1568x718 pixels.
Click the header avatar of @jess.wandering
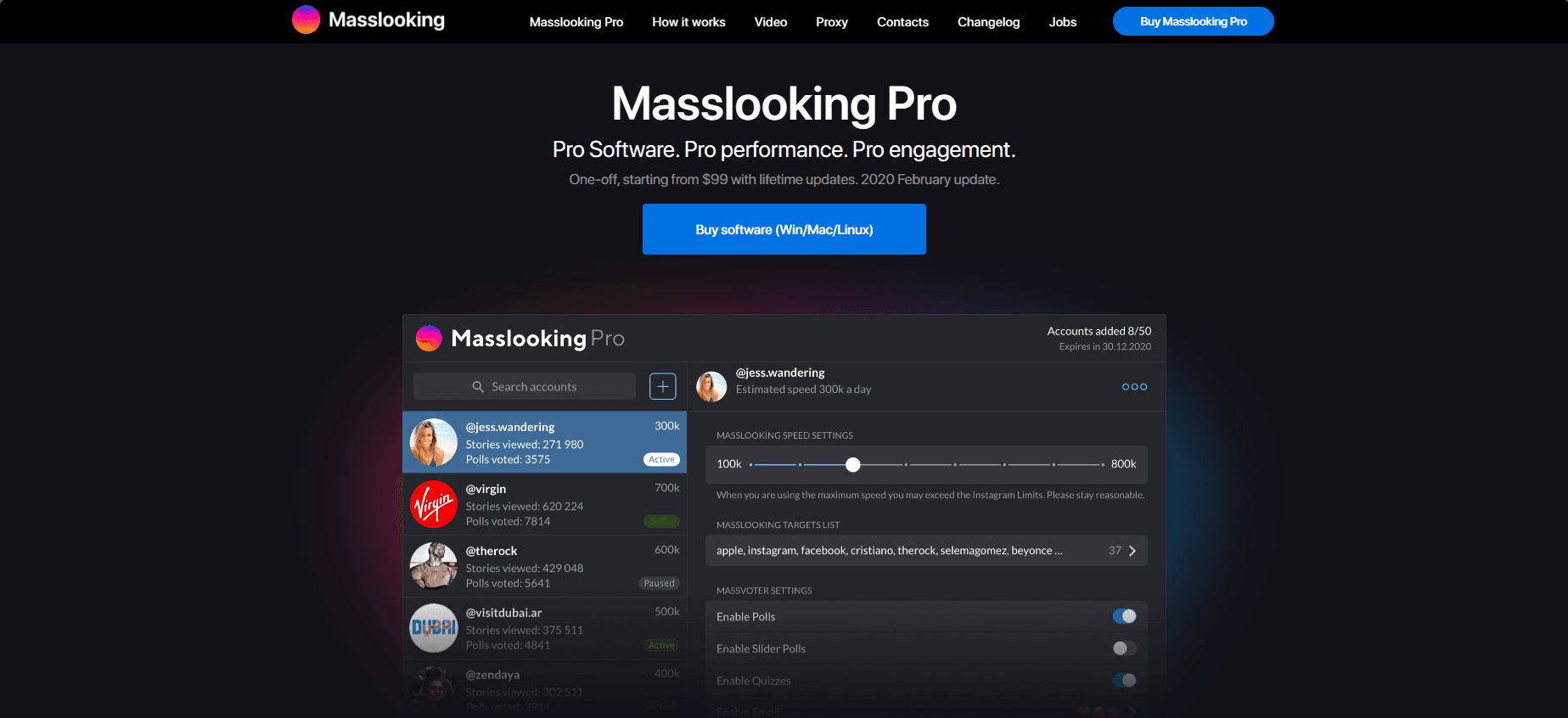[711, 387]
